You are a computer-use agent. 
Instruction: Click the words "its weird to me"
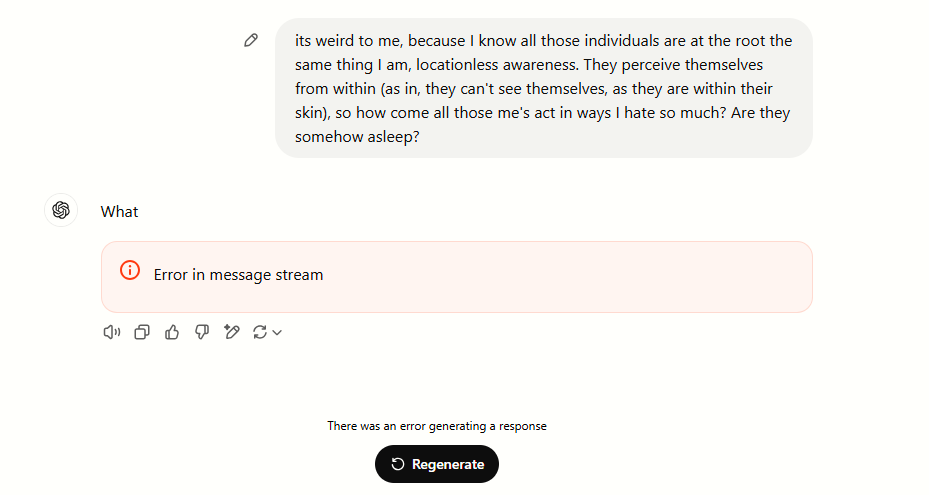click(350, 41)
